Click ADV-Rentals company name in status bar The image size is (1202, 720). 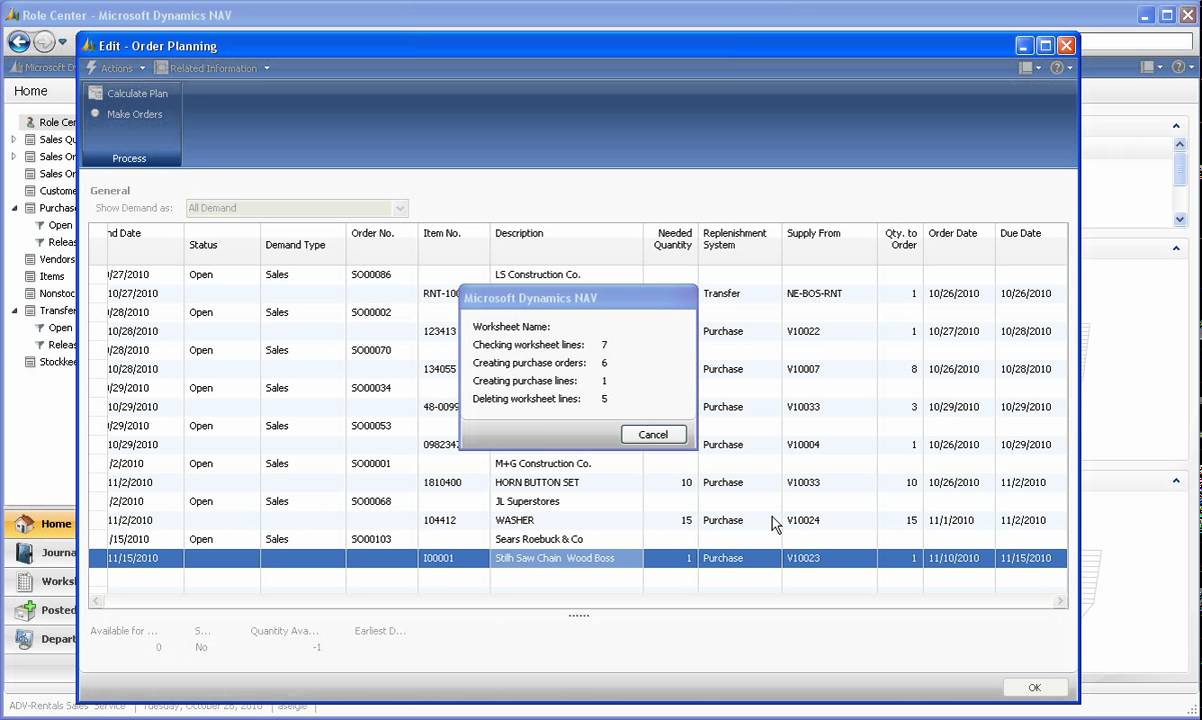coord(66,706)
